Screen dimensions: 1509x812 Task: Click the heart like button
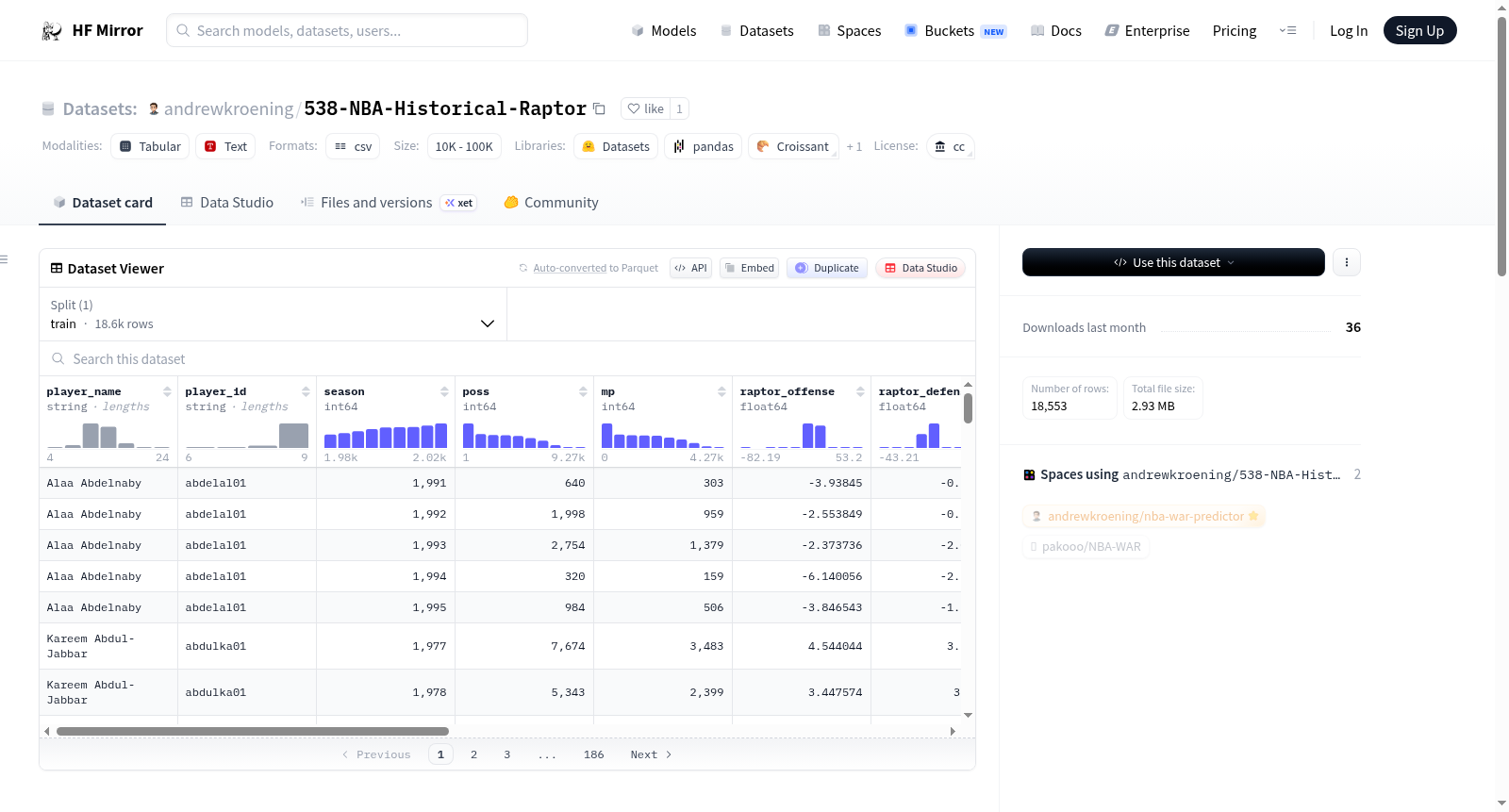(646, 108)
